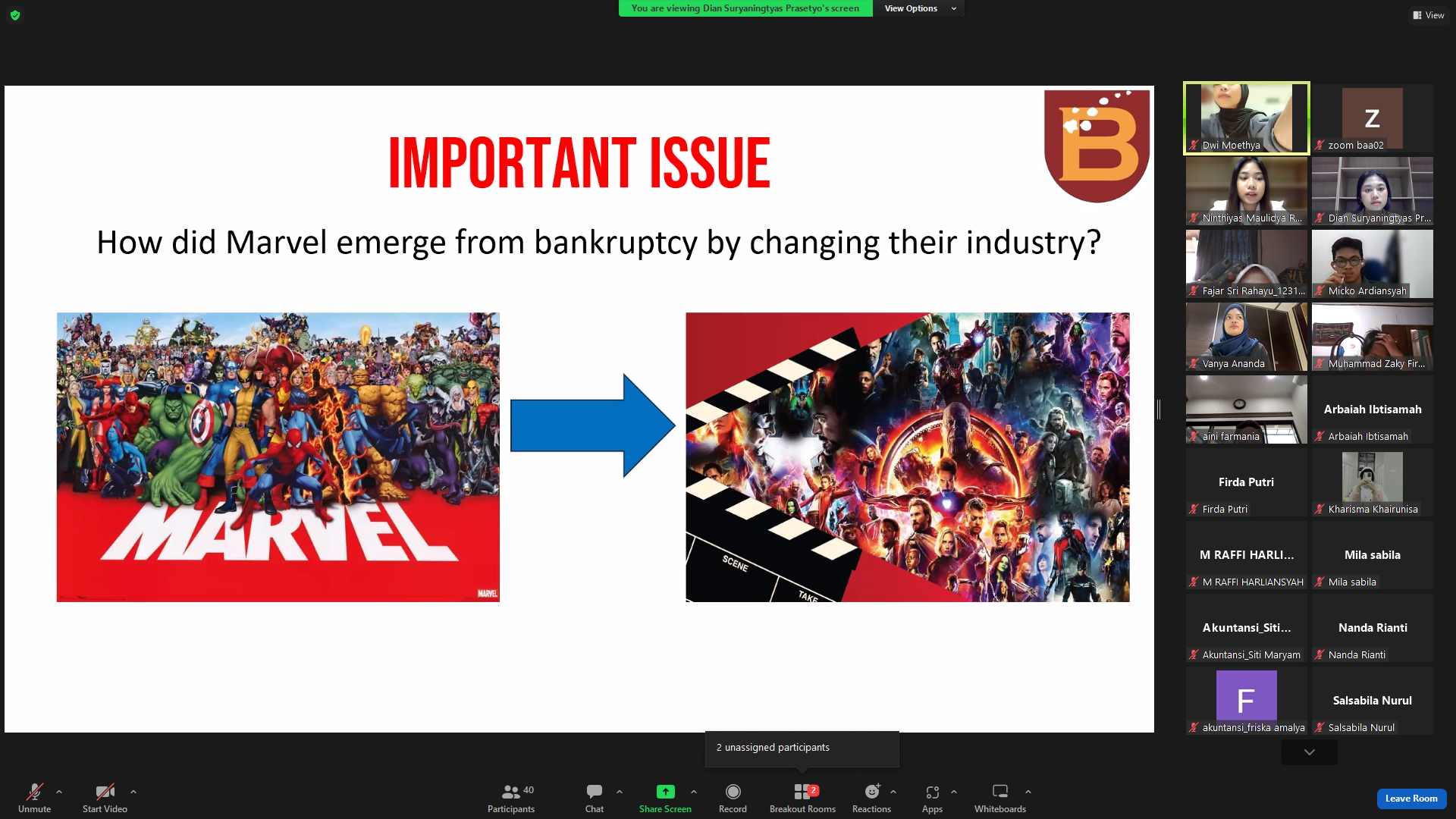Image resolution: width=1456 pixels, height=819 pixels.
Task: Select Nanda Rianti's participant tile
Action: (1373, 628)
